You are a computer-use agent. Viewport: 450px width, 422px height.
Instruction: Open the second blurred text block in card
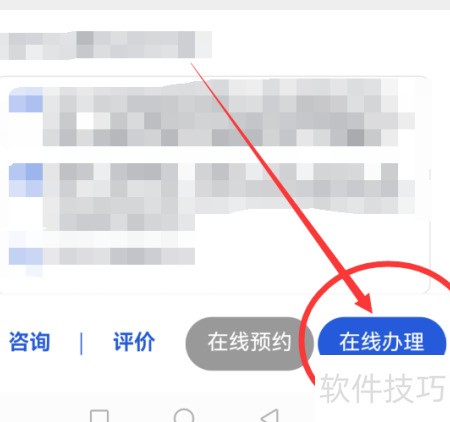tap(229, 197)
